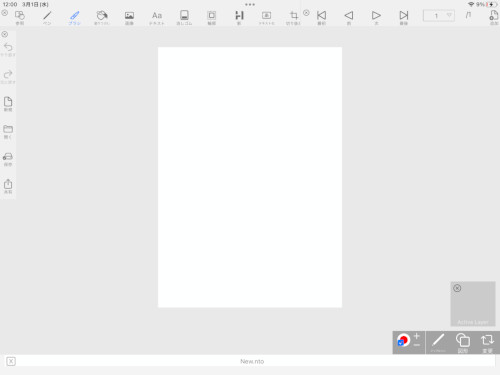This screenshot has height=375, width=500.
Task: Create a new document from the sidebar
Action: 8,104
